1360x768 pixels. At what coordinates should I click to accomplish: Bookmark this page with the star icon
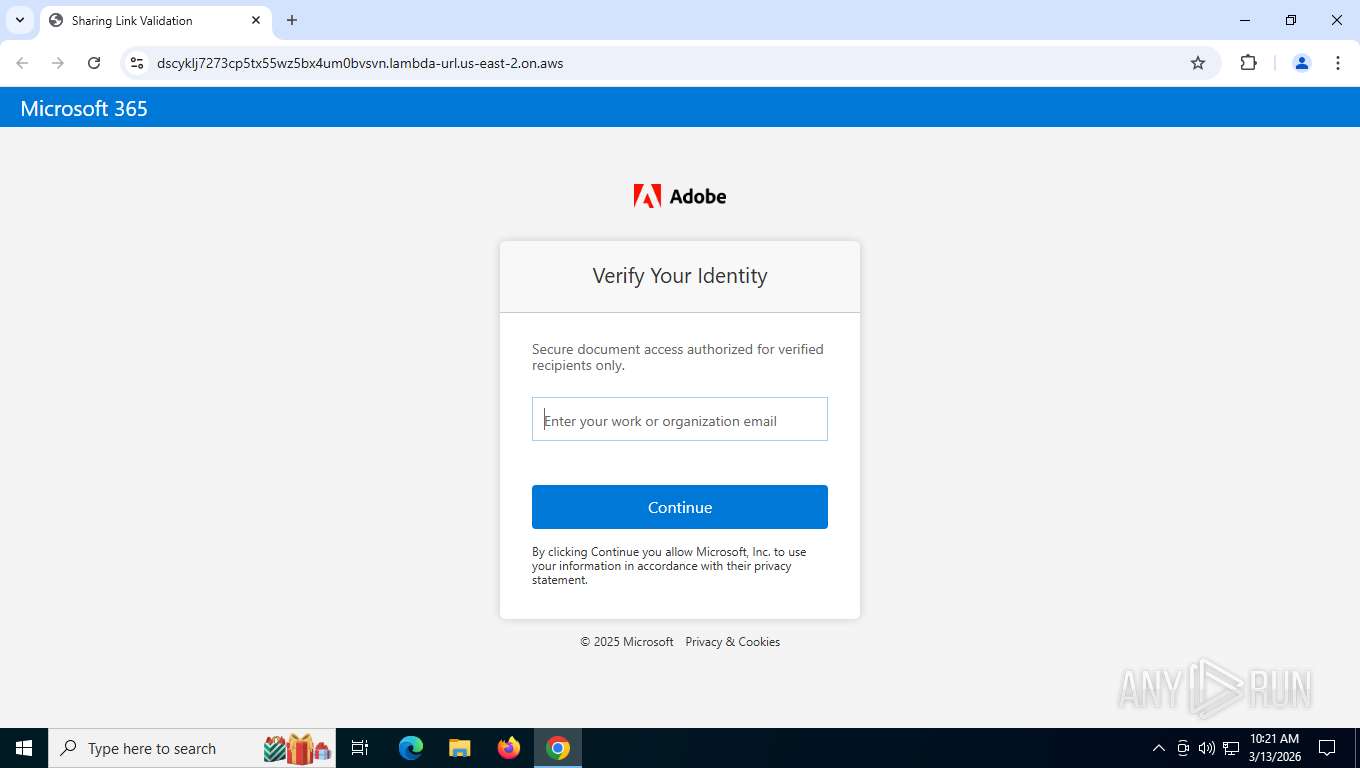pos(1198,63)
